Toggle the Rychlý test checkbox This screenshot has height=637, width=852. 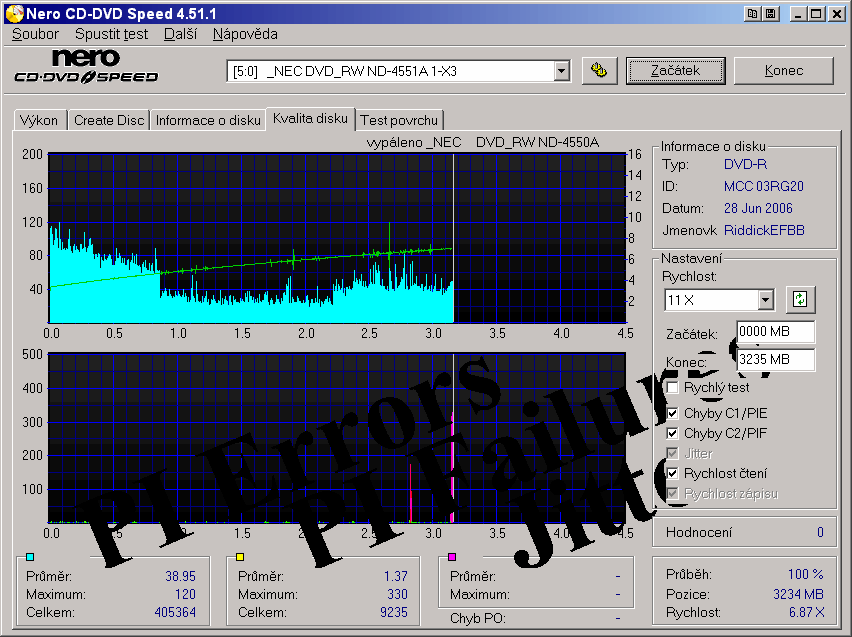pyautogui.click(x=673, y=388)
